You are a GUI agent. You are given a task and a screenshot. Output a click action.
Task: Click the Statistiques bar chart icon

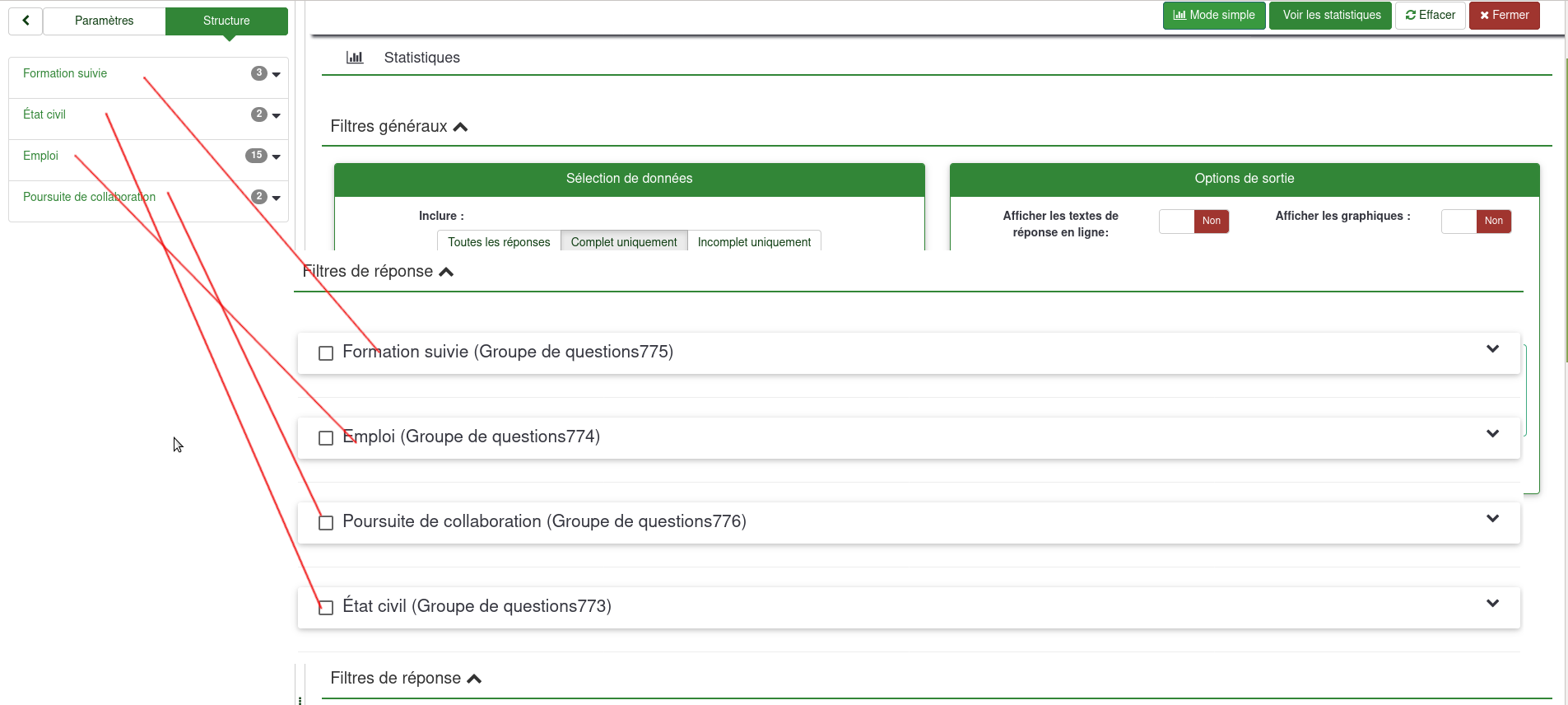tap(355, 58)
